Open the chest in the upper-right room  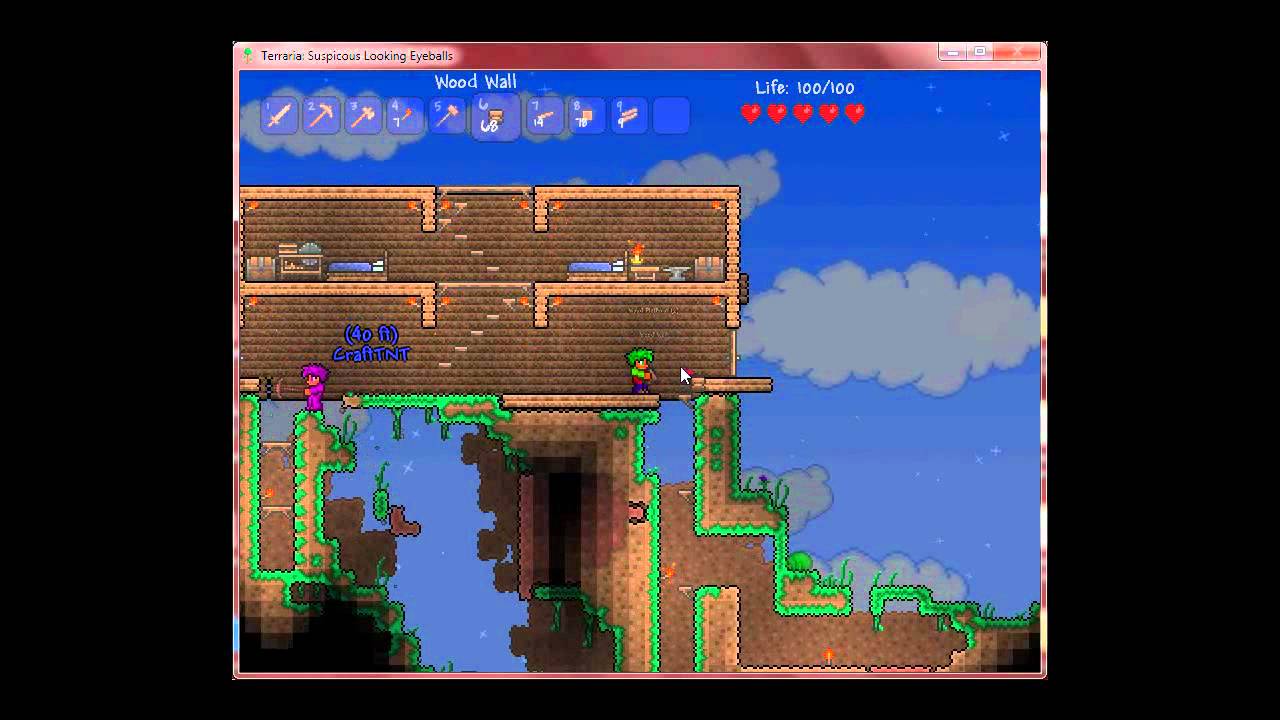[x=709, y=268]
